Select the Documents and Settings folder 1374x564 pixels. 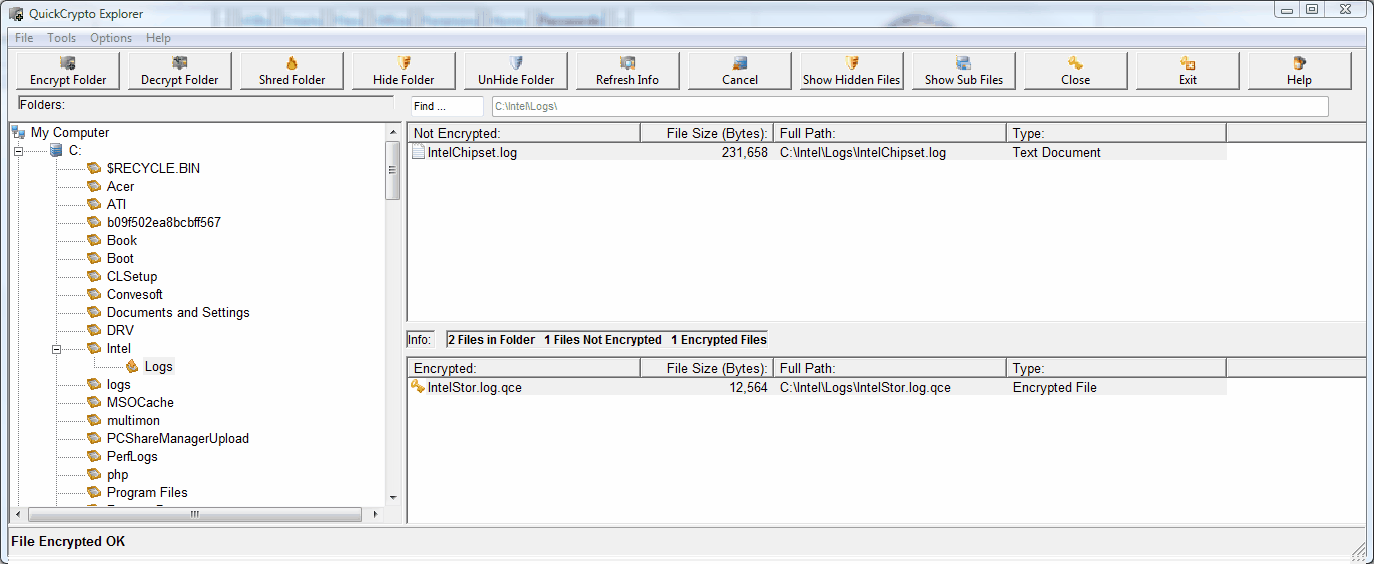178,312
